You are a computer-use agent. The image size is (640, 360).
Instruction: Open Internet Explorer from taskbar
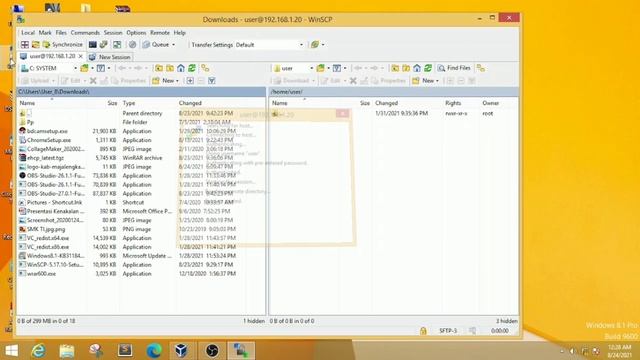pos(38,351)
